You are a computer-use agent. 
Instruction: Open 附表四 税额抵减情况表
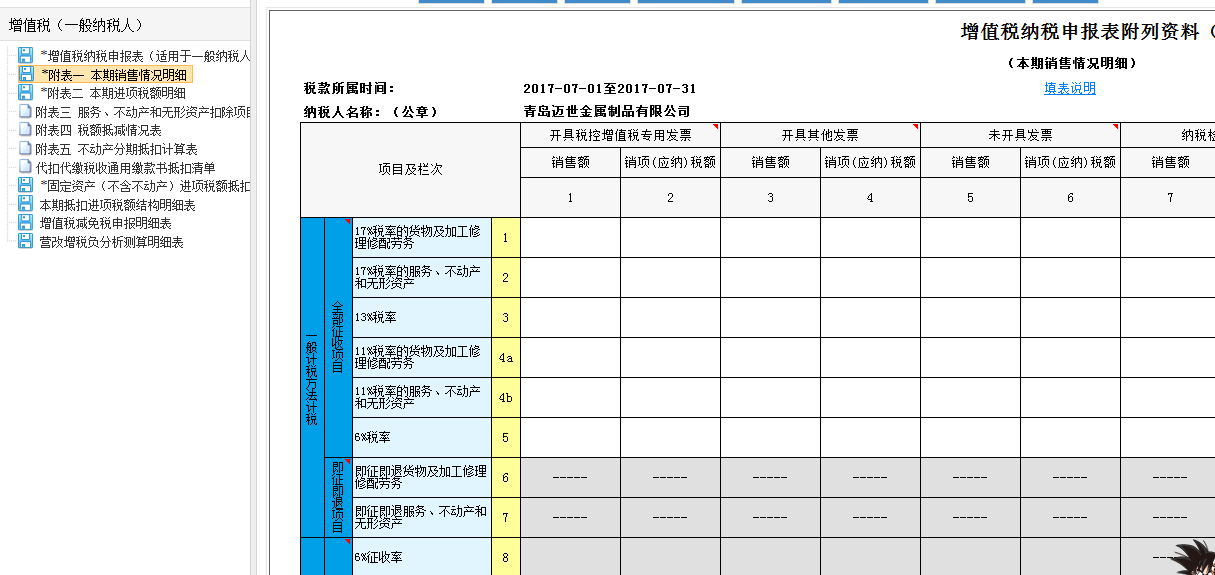[x=98, y=130]
